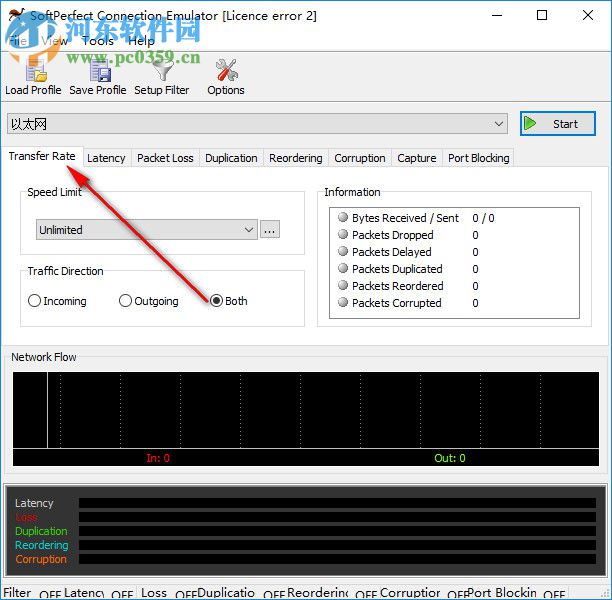Image resolution: width=612 pixels, height=600 pixels.
Task: Select the Both traffic direction
Action: (229, 301)
